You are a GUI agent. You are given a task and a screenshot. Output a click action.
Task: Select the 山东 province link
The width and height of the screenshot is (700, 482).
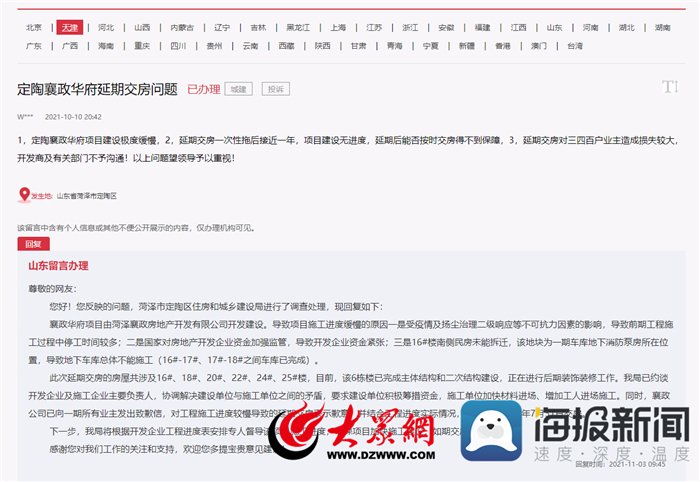point(555,28)
